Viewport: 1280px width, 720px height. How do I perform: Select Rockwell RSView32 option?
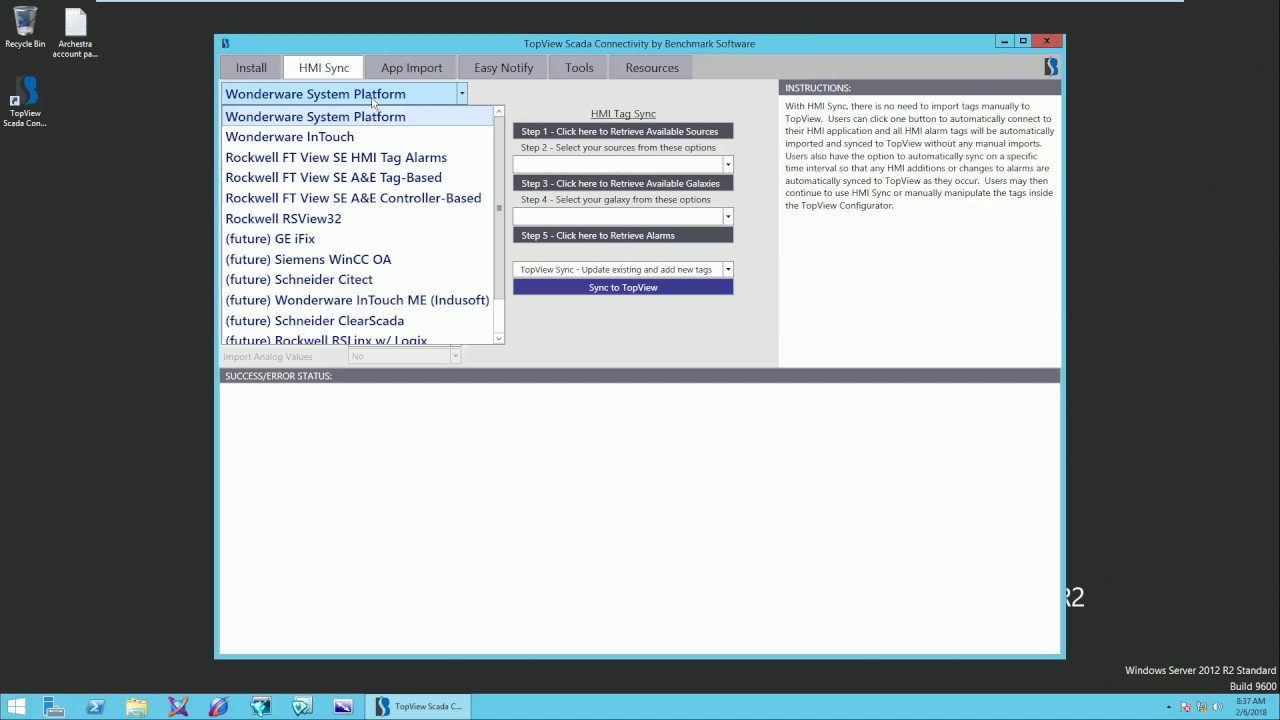358,219
